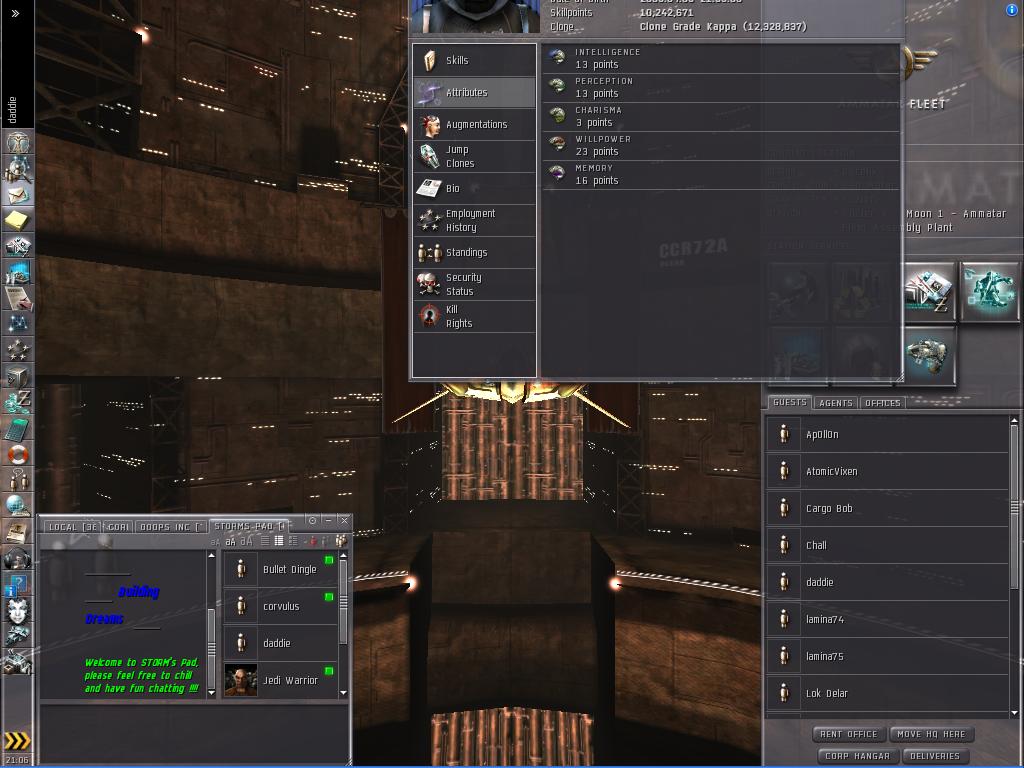Click member list scroll-up arrow
Image resolution: width=1024 pixels, height=768 pixels.
[x=344, y=556]
